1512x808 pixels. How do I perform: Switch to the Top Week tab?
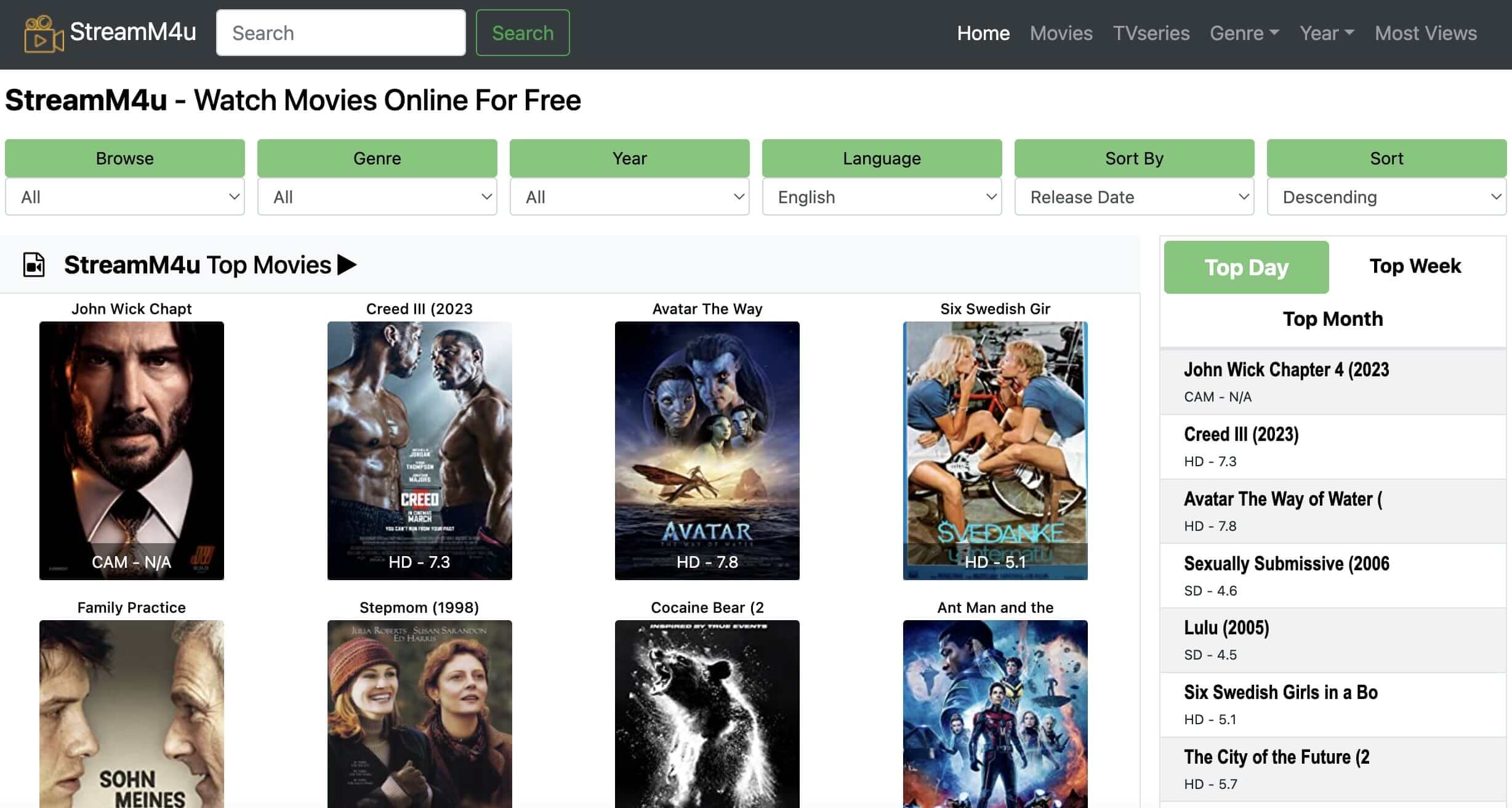coord(1415,266)
